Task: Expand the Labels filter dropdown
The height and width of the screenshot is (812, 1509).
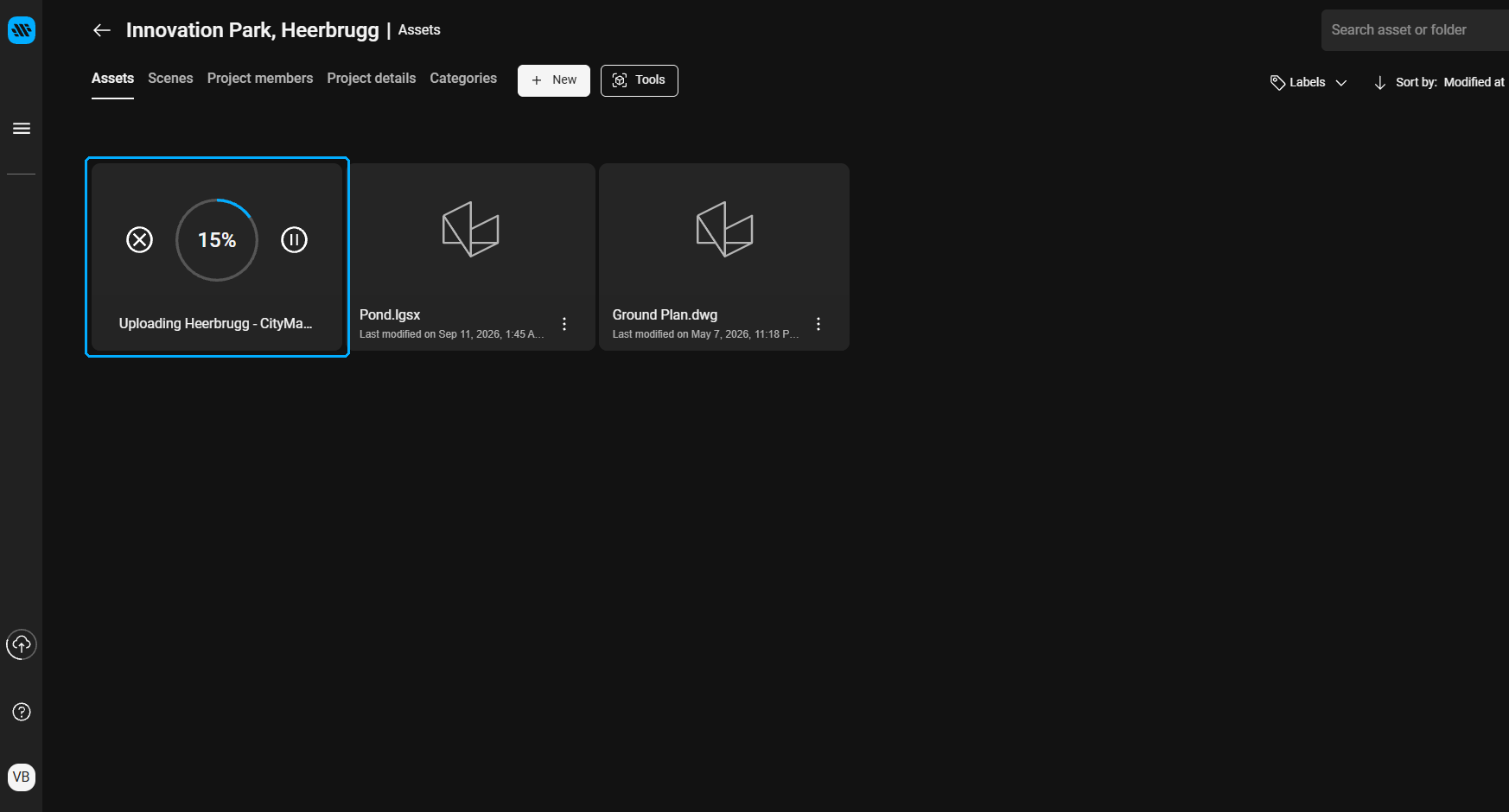Action: point(1308,82)
